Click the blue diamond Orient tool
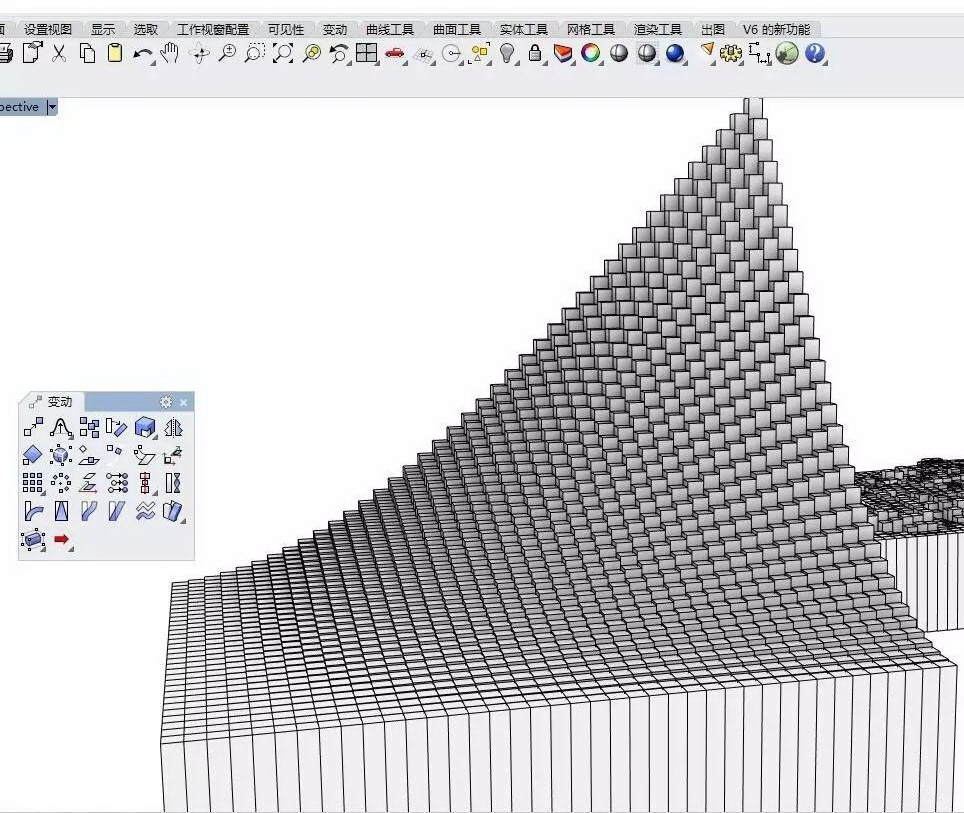The width and height of the screenshot is (964, 813). click(x=33, y=455)
